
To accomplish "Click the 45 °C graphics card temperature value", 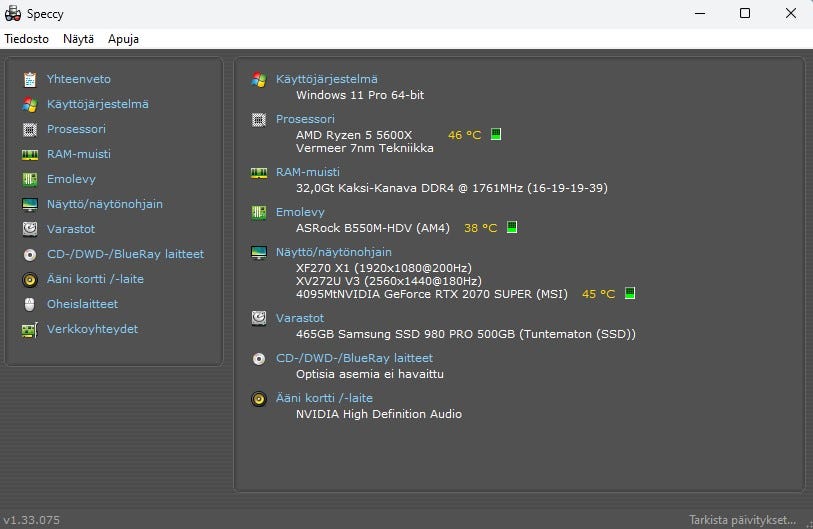I will pos(598,294).
